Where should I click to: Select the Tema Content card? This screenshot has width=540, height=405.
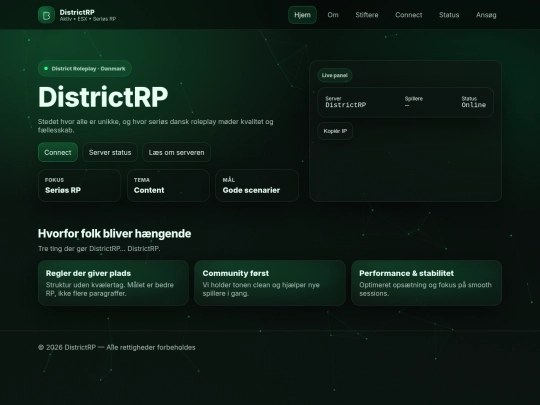coord(168,186)
